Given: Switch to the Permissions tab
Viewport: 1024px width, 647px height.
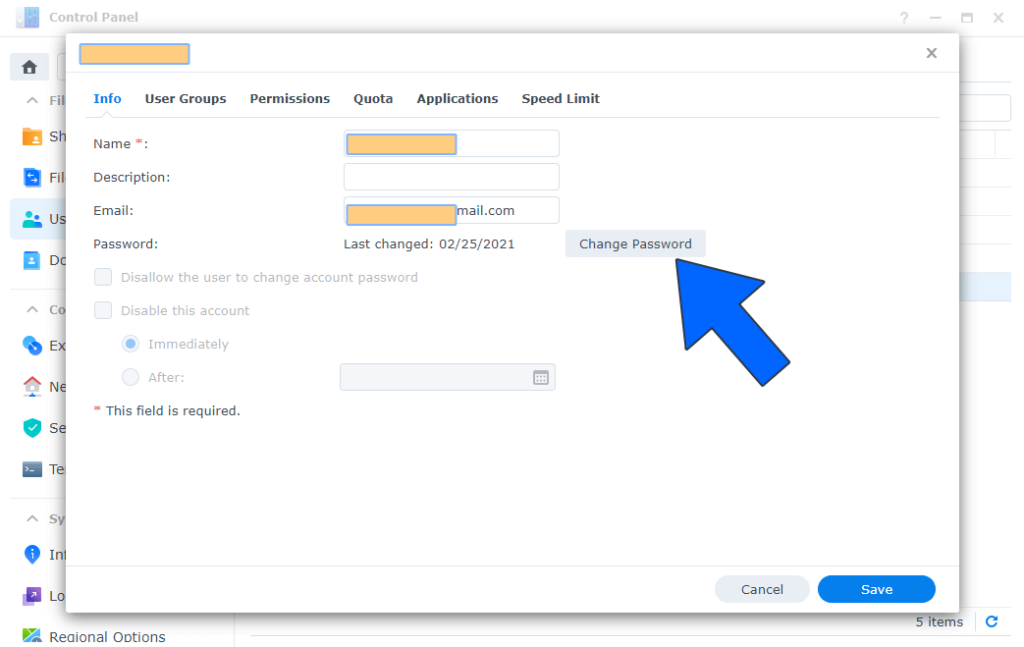Looking at the screenshot, I should point(289,99).
